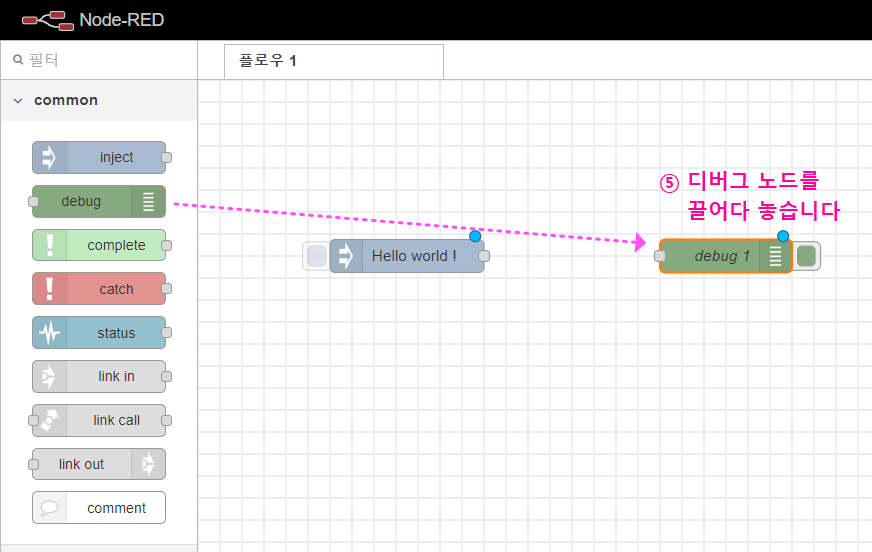Image resolution: width=872 pixels, height=552 pixels.
Task: Select the debug 1 node on canvas
Action: click(x=726, y=256)
